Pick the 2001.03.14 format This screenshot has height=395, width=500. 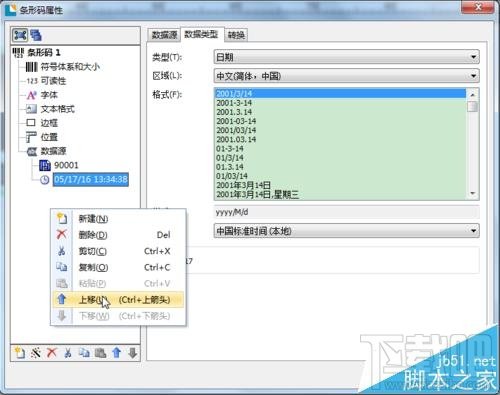point(340,139)
